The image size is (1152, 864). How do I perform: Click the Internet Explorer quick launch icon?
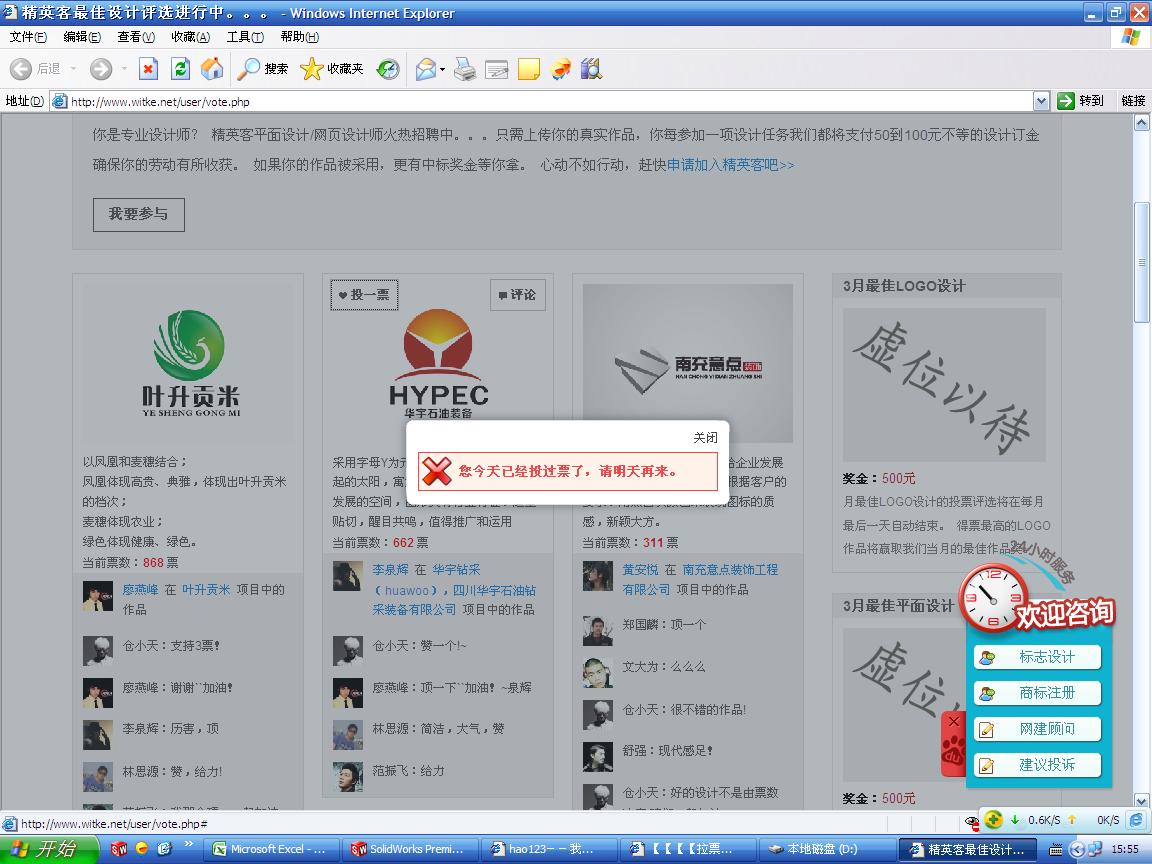click(x=165, y=849)
